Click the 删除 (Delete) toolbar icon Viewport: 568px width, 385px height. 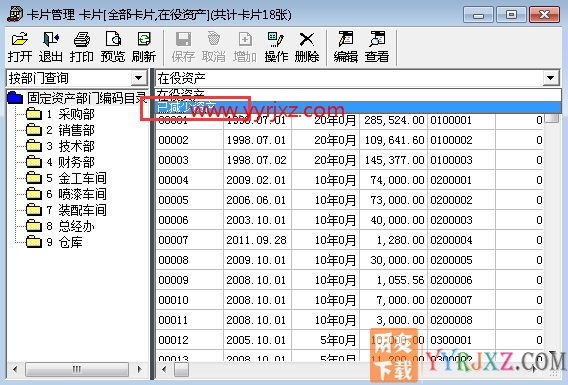(x=307, y=48)
